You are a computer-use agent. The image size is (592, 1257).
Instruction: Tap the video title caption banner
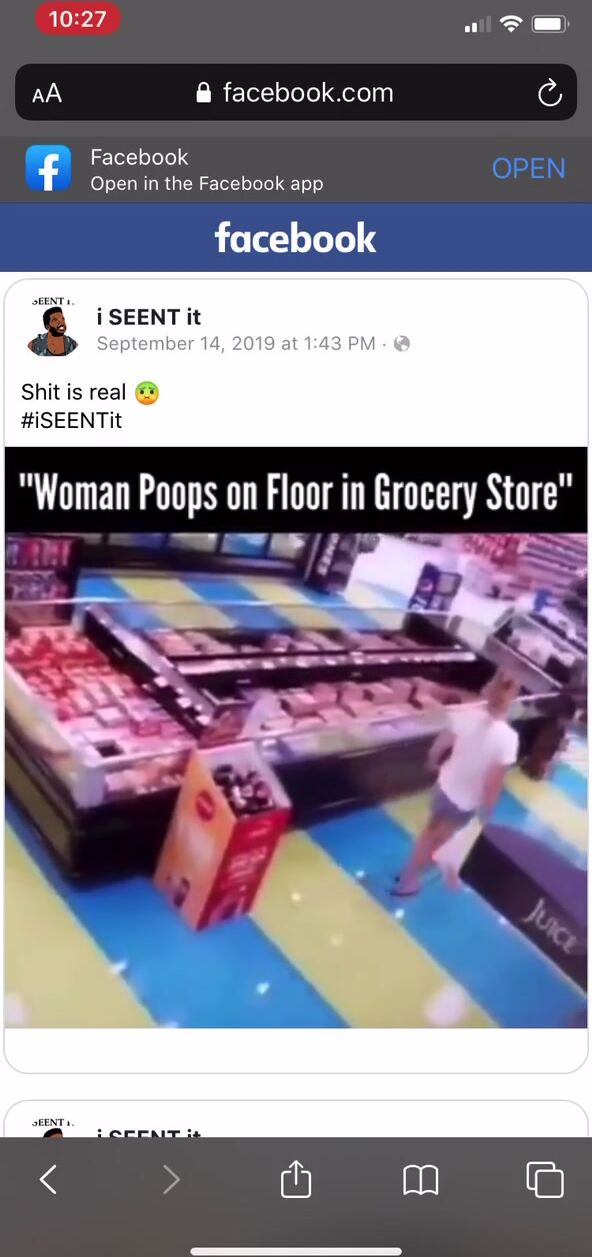coord(296,492)
